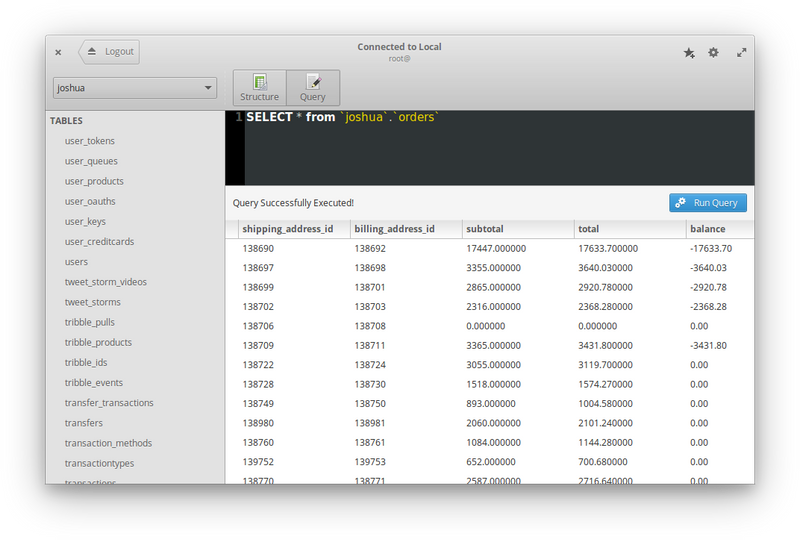
Task: Click balance value -3431.80
Action: coord(708,346)
